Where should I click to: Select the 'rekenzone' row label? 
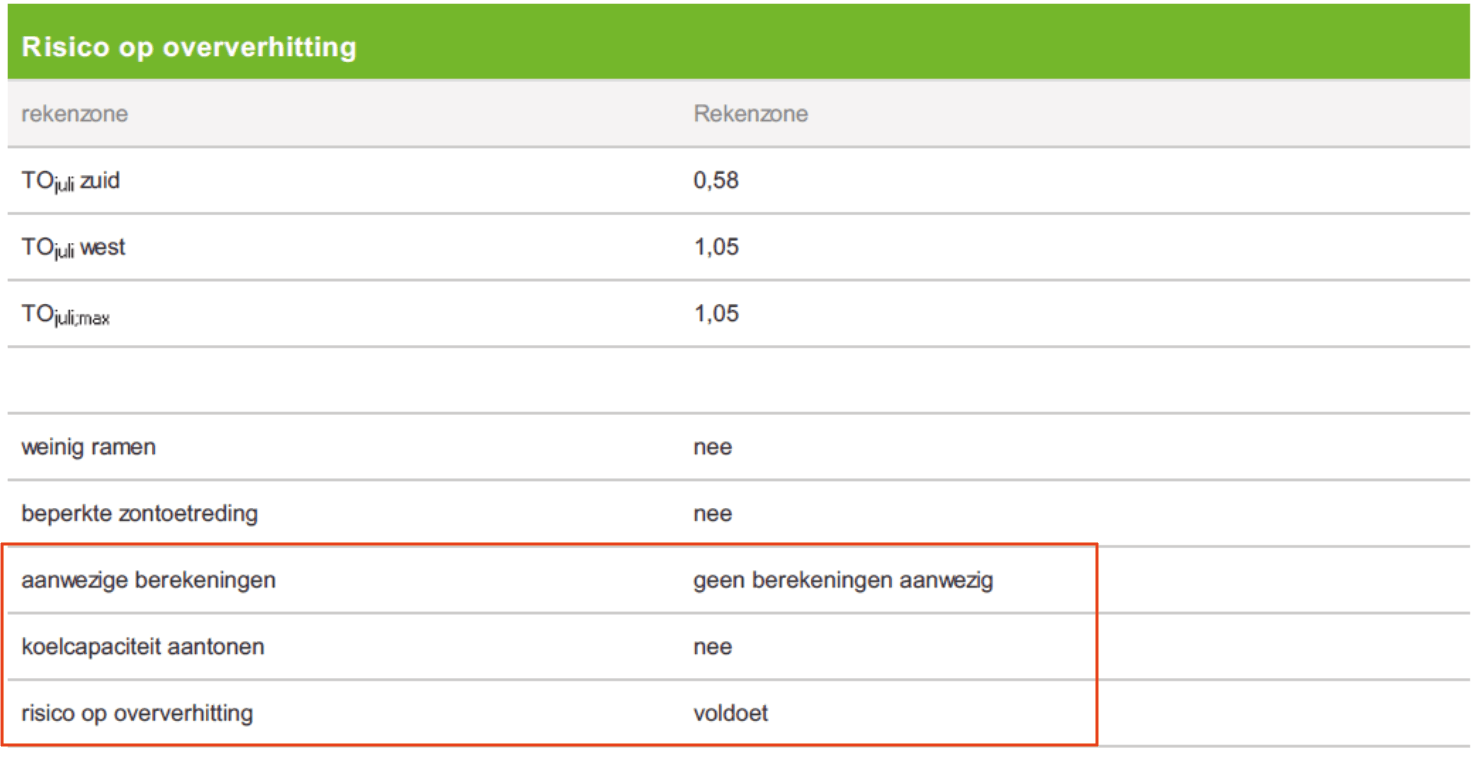(75, 114)
